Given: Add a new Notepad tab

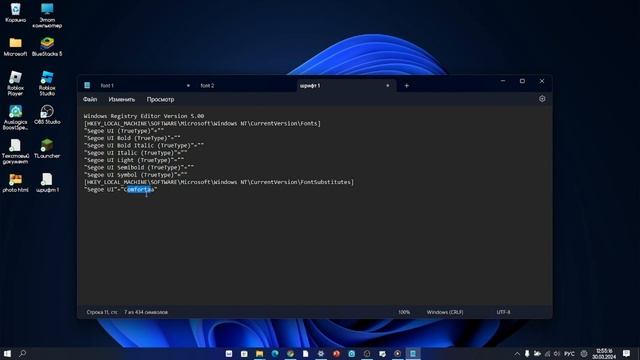Looking at the screenshot, I should point(407,86).
